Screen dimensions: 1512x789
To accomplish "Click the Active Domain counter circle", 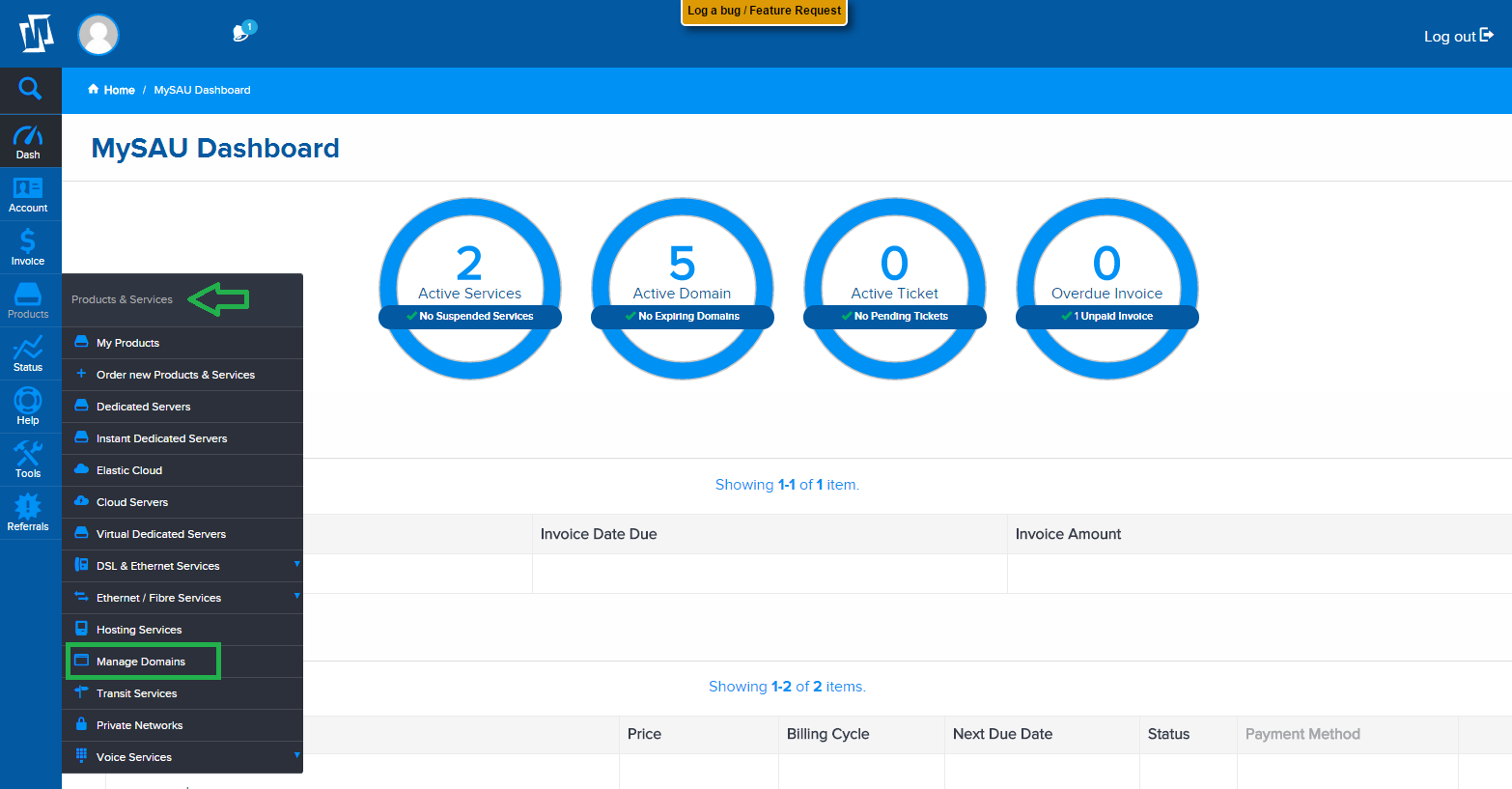I will point(682,288).
